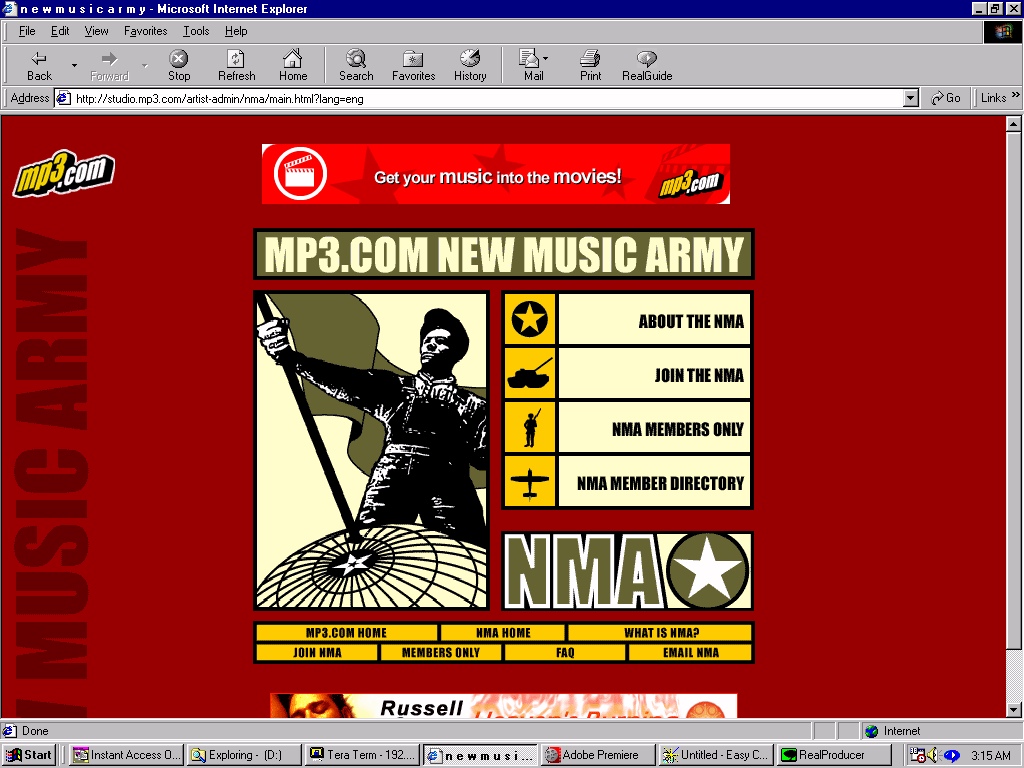Image resolution: width=1024 pixels, height=768 pixels.
Task: Open the Mail button dropdown arrow
Action: click(x=545, y=59)
